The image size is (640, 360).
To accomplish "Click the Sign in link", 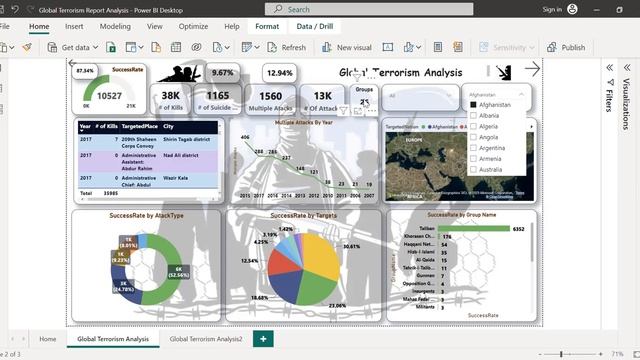I will (552, 9).
